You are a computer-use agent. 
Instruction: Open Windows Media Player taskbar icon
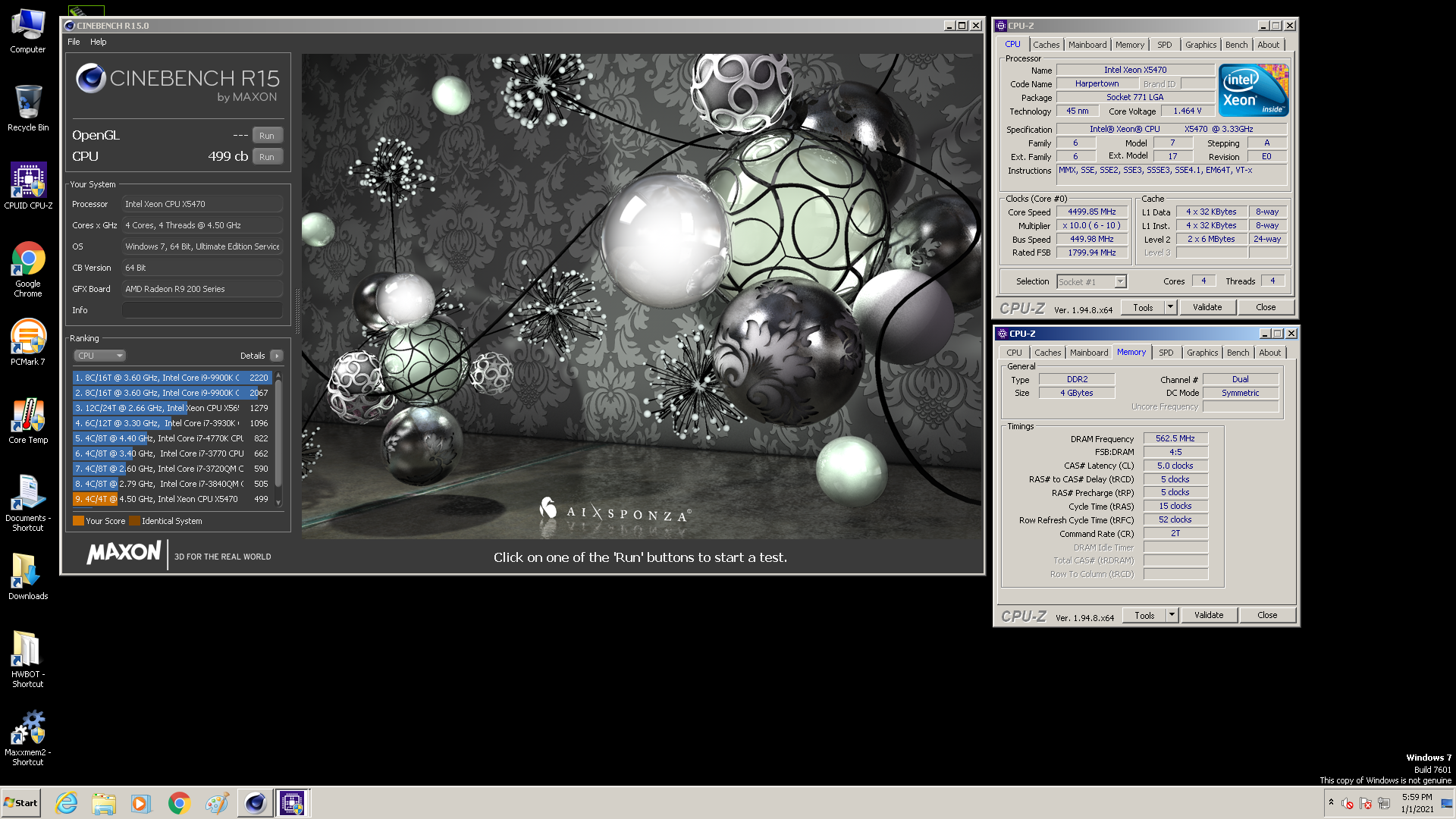pos(141,803)
